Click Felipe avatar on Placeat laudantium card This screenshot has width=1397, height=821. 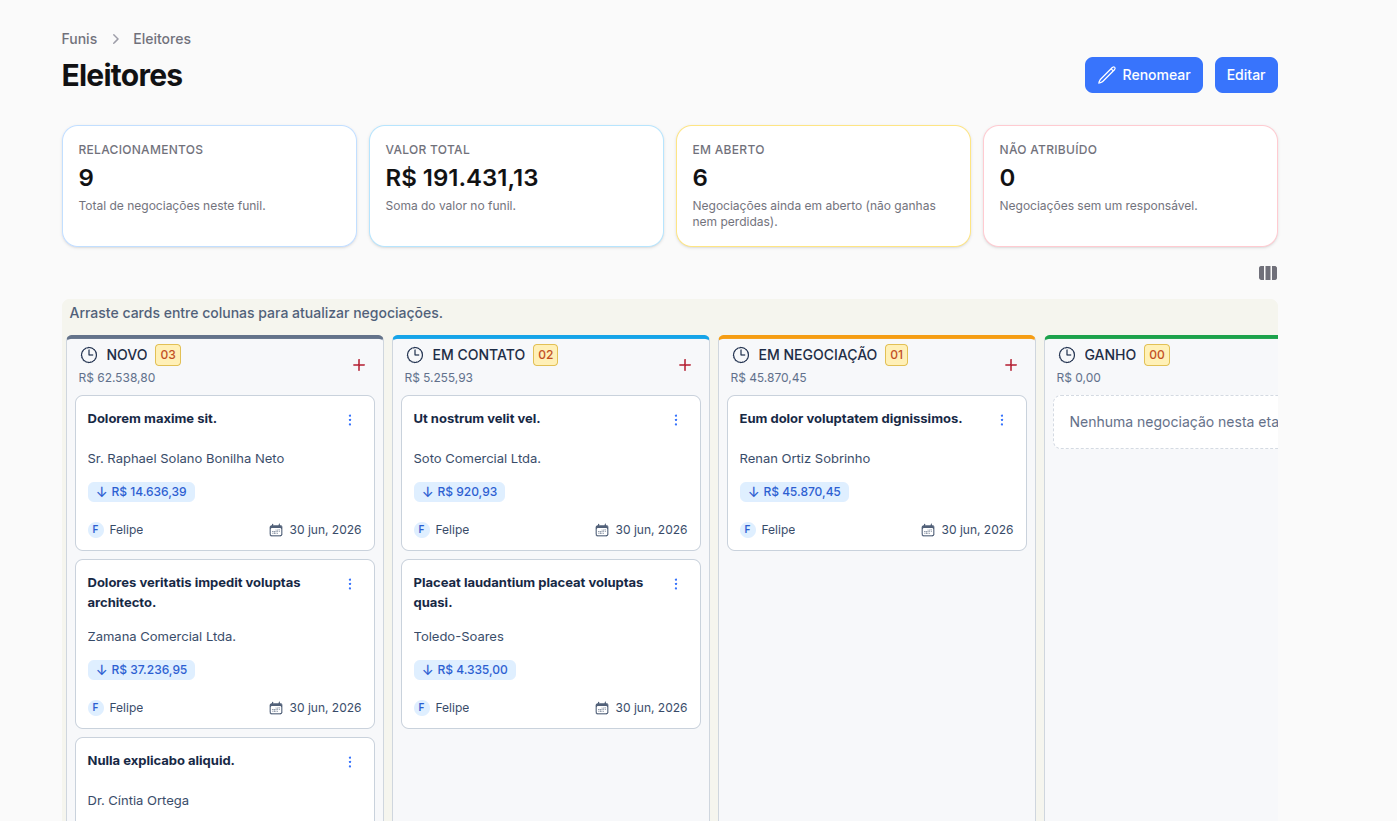point(422,708)
